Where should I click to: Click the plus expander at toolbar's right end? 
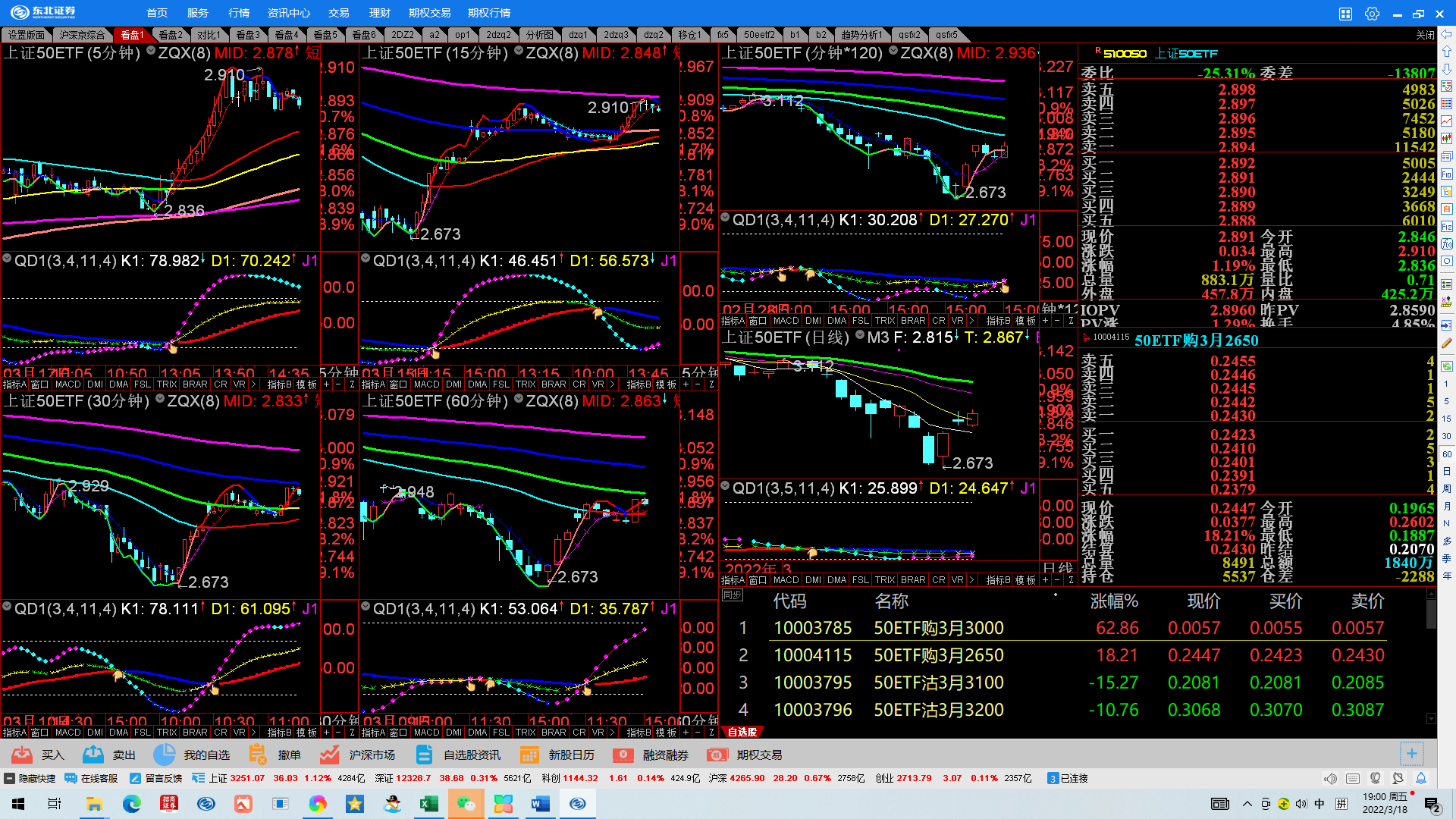pos(1411,753)
